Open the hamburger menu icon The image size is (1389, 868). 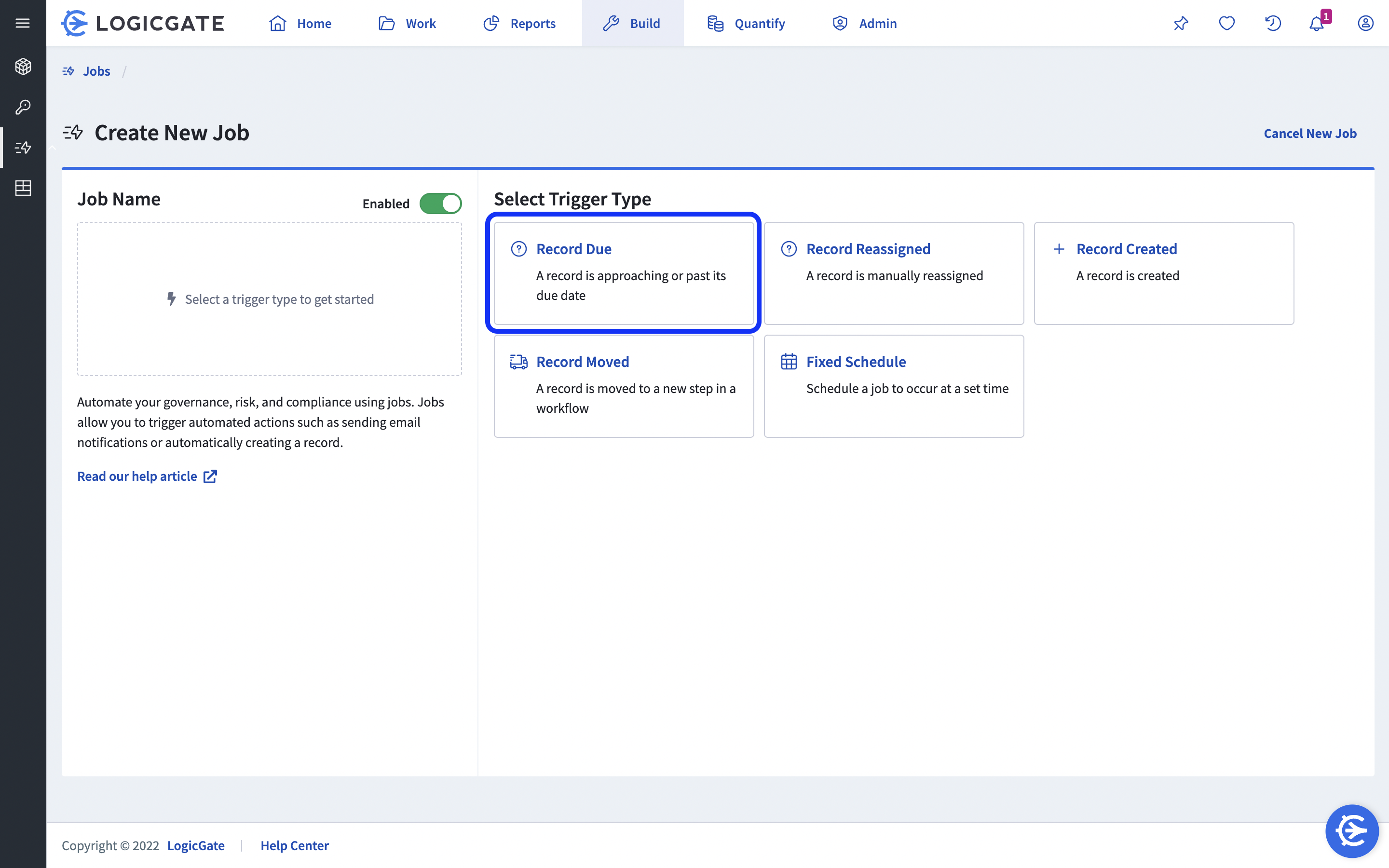(23, 23)
